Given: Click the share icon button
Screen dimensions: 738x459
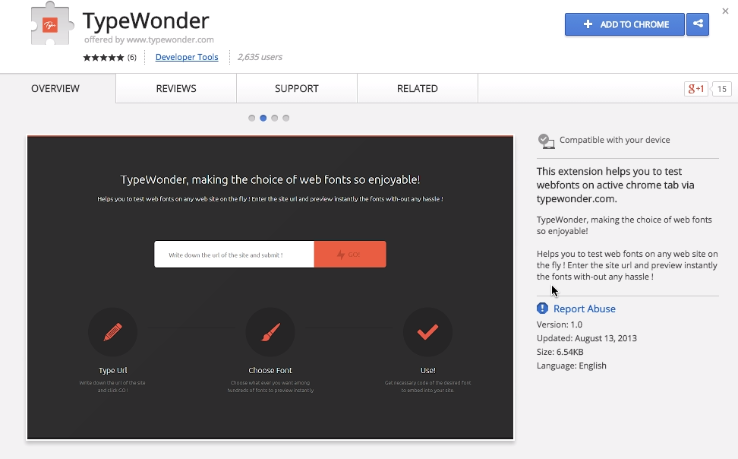Looking at the screenshot, I should [x=698, y=24].
